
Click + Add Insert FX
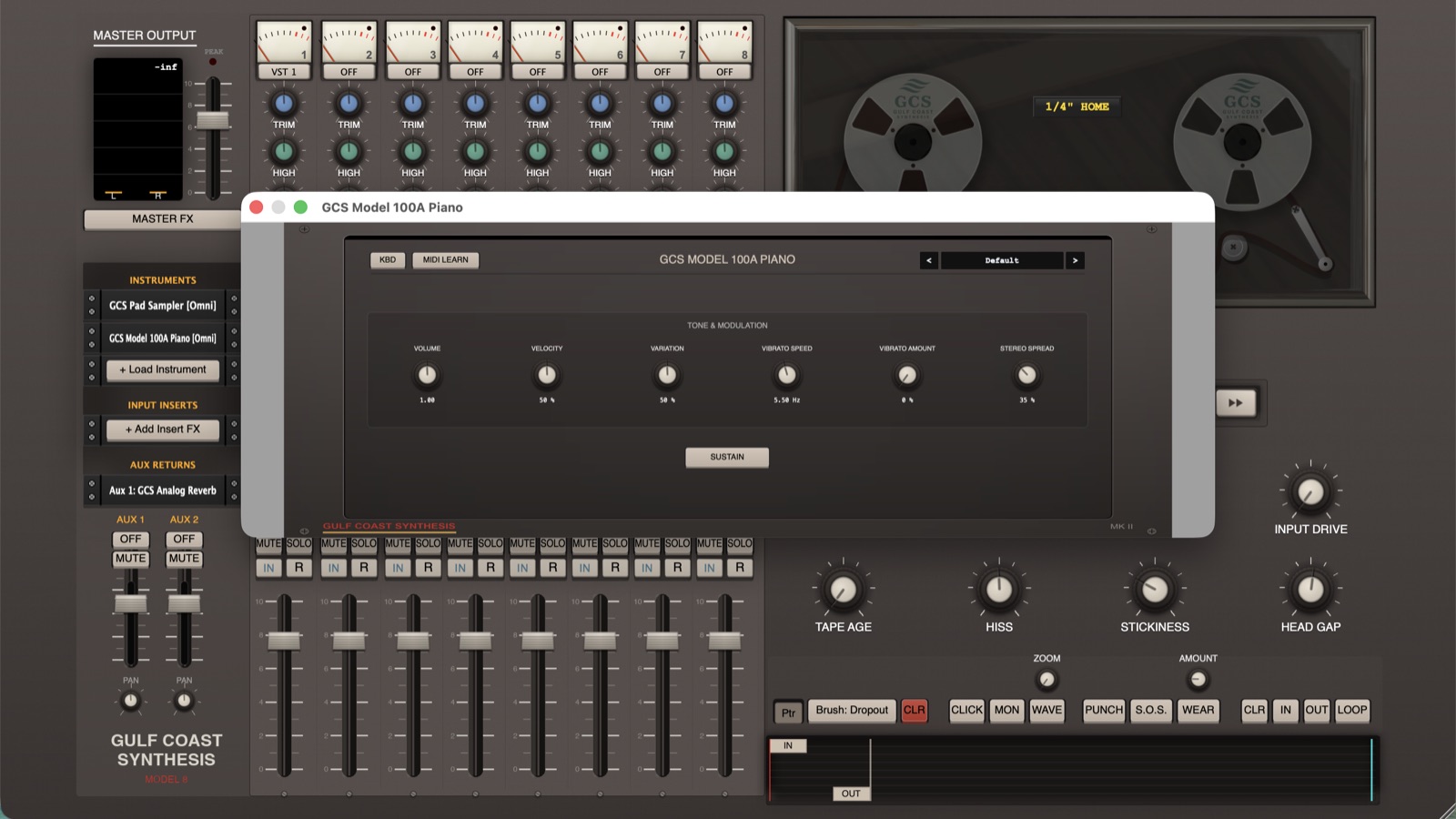[162, 430]
